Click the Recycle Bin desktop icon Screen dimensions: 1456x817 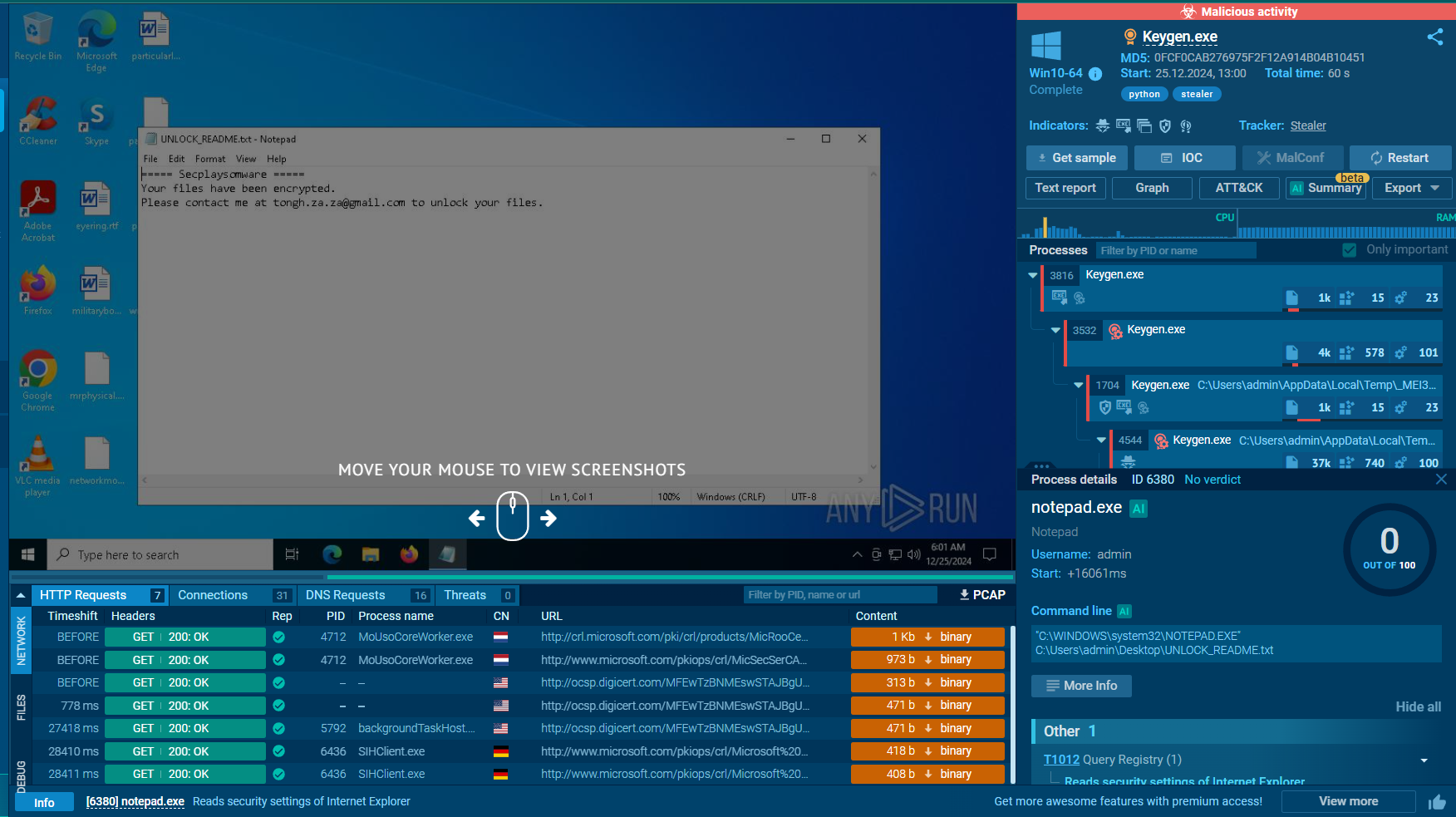tap(37, 37)
